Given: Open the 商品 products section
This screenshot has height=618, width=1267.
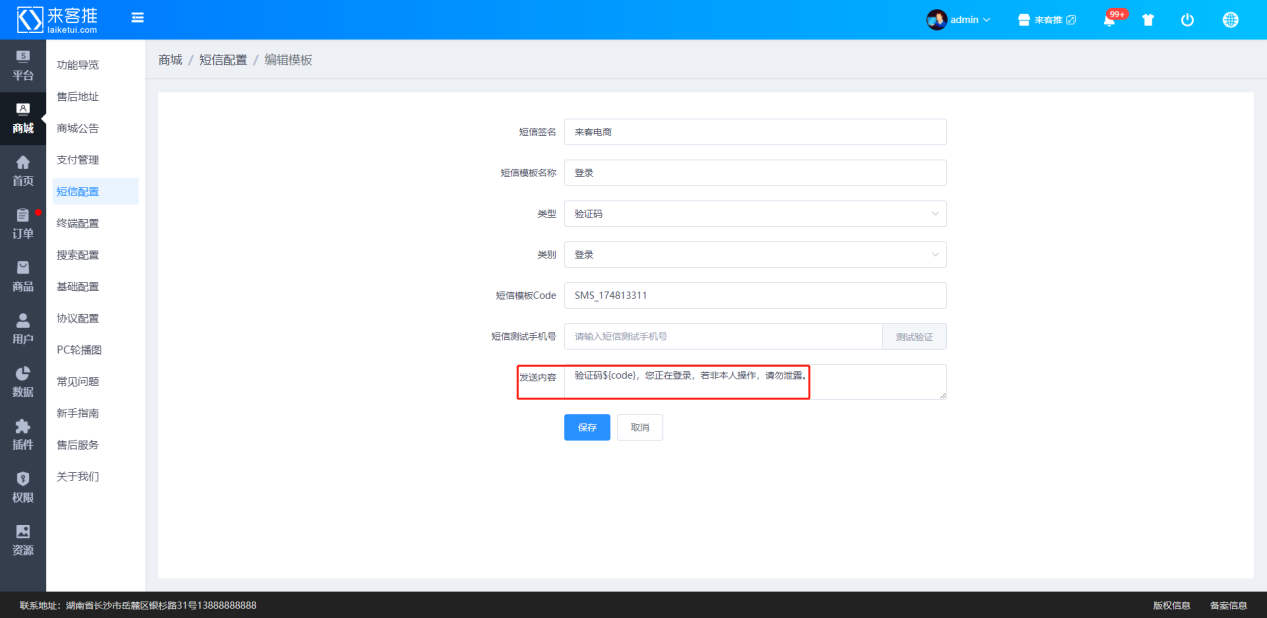Looking at the screenshot, I should pos(23,277).
